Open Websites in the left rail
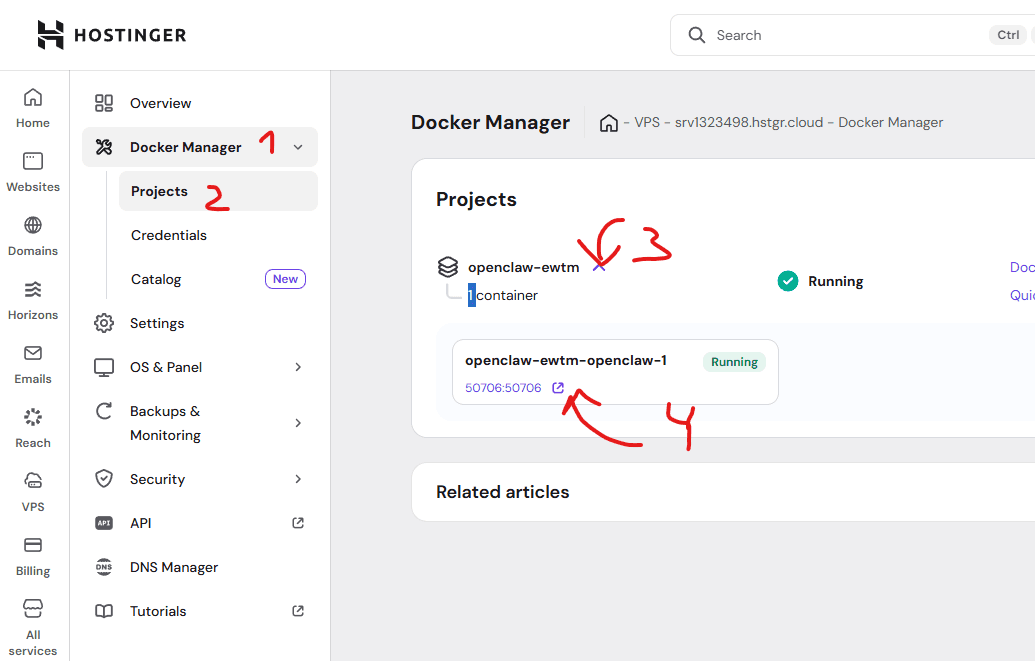Screen dimensions: 1035x661 (33, 172)
